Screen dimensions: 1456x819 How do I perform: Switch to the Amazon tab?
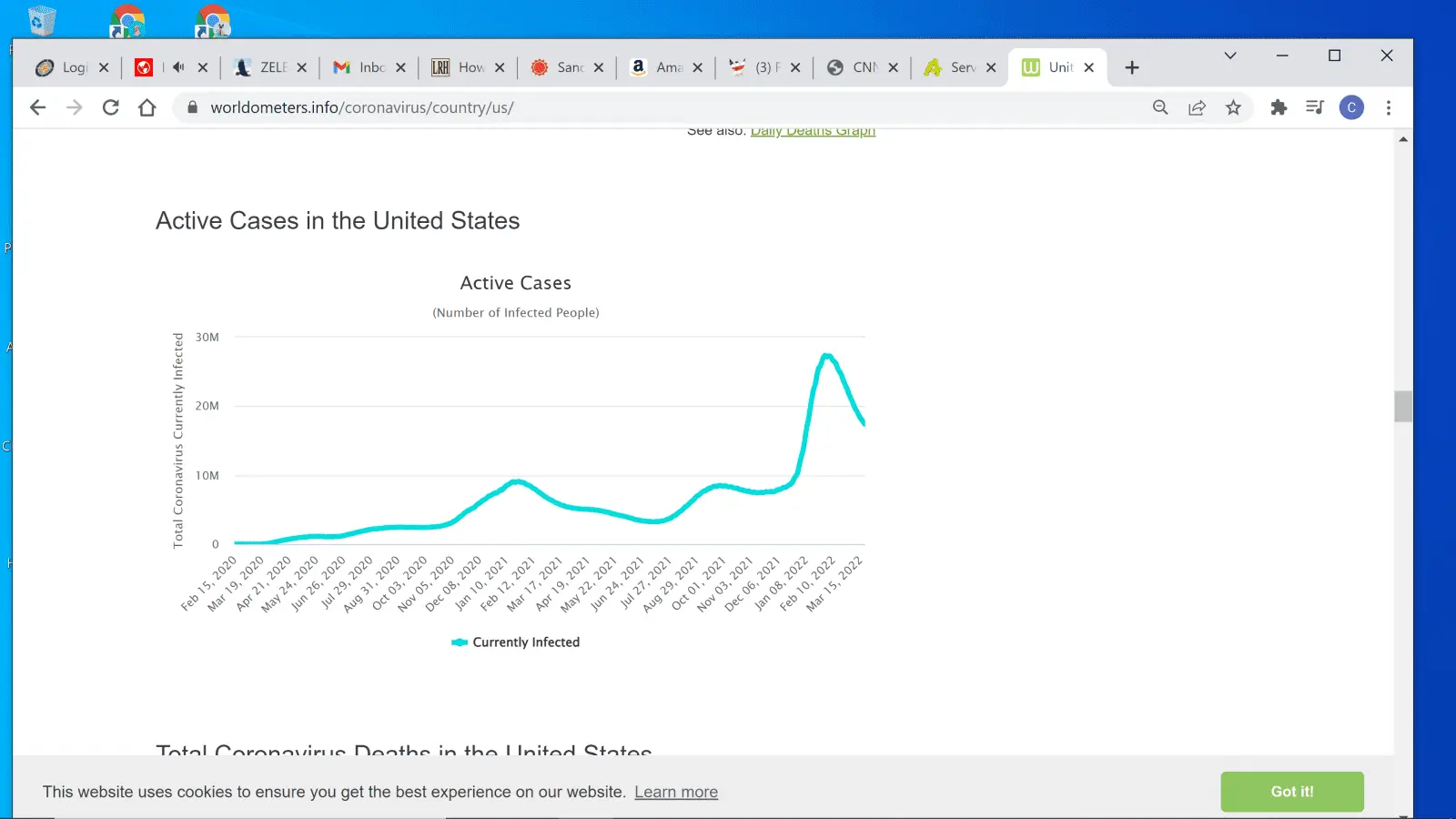[x=659, y=67]
